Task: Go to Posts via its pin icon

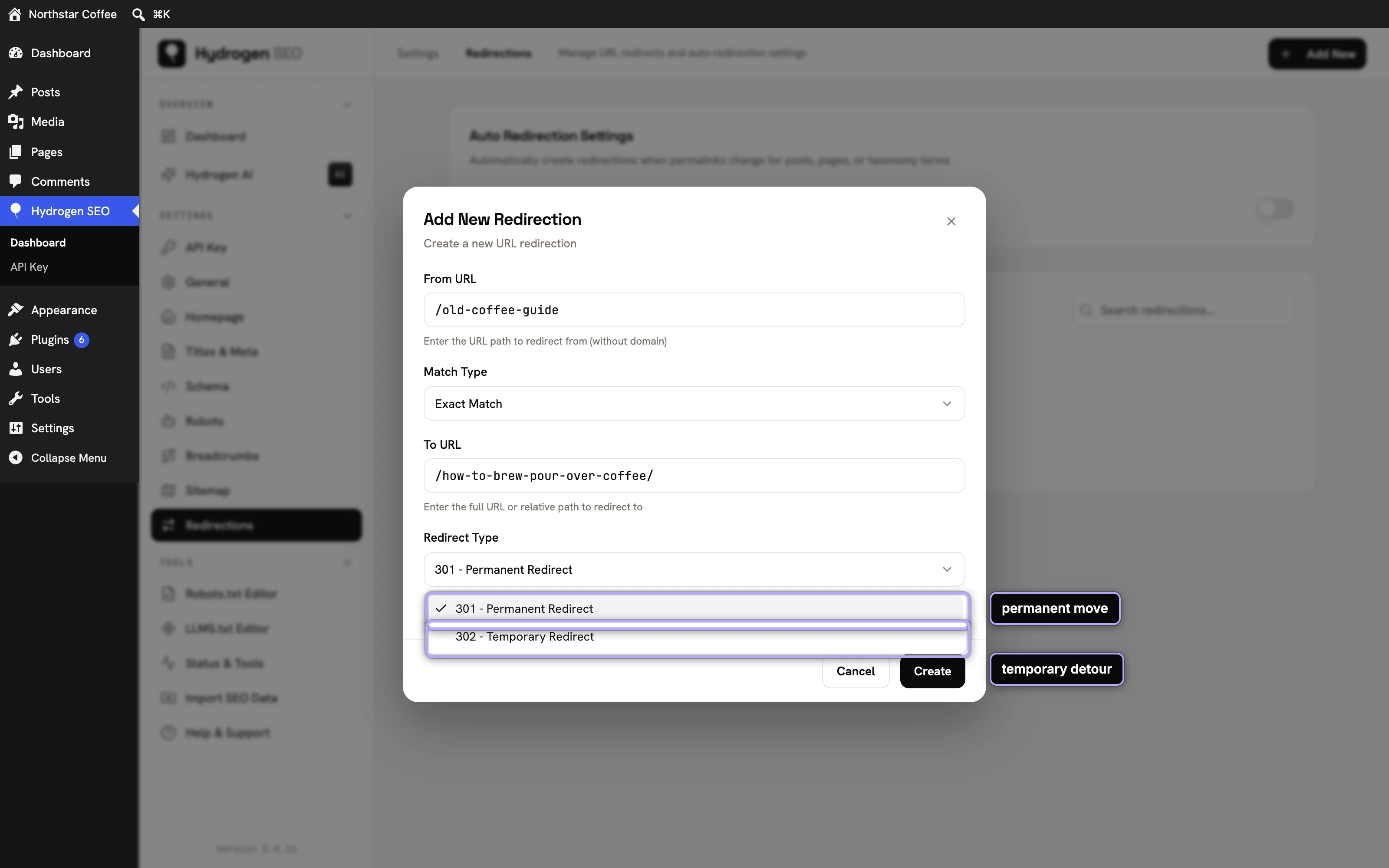Action: click(x=16, y=92)
